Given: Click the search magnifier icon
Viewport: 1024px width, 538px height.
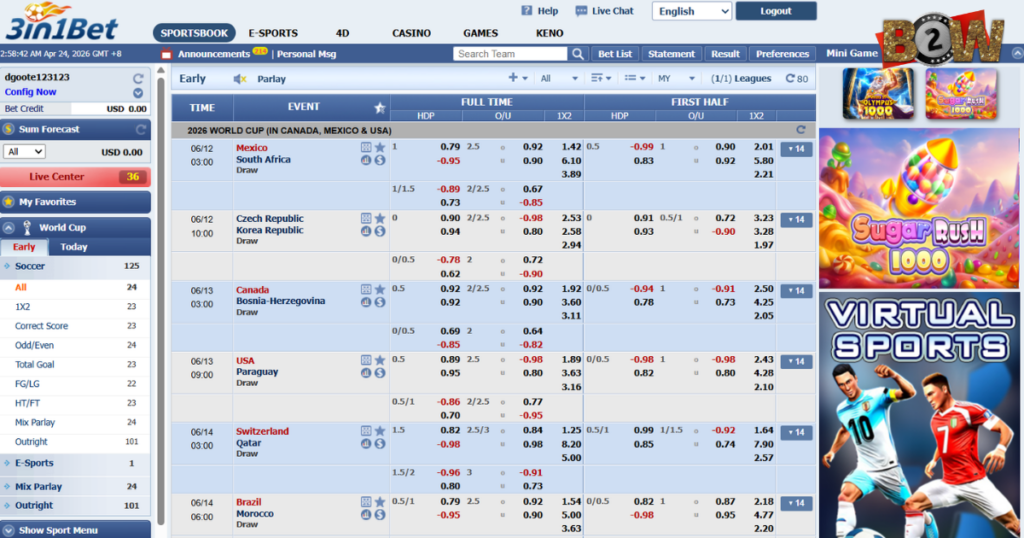Looking at the screenshot, I should (x=577, y=54).
